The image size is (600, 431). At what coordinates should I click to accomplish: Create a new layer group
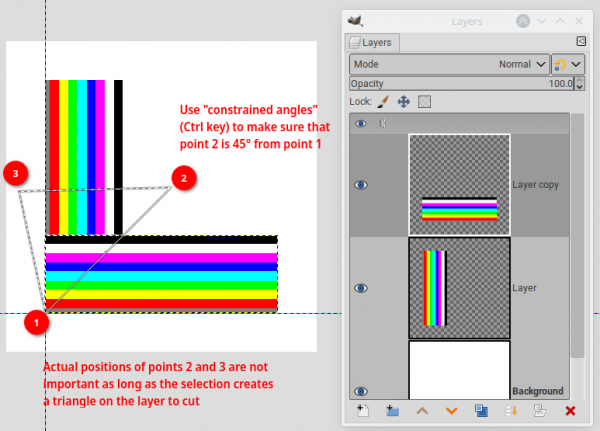point(392,411)
